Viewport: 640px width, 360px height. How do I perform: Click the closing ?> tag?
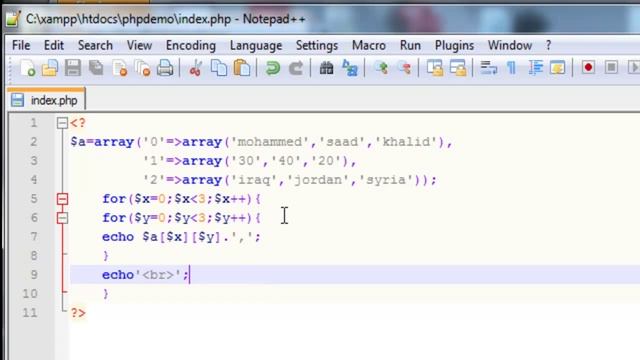78,313
